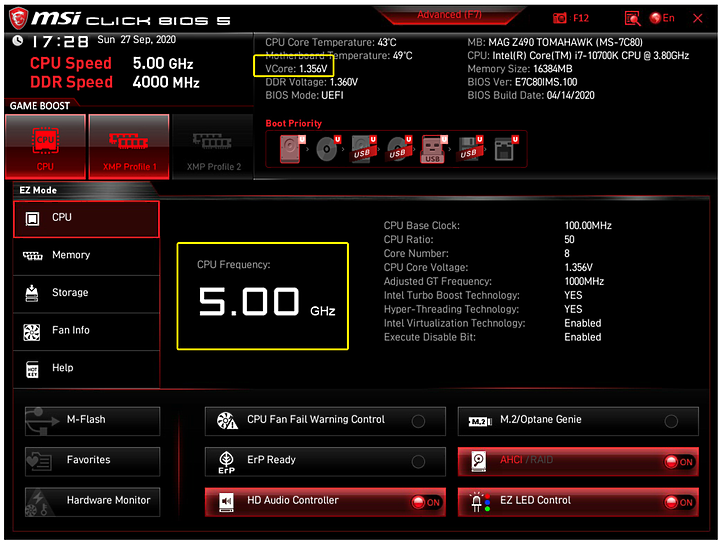Toggle CPU Fan Fail Warning Control switch
Image resolution: width=720 pixels, height=544 pixels.
(418, 421)
